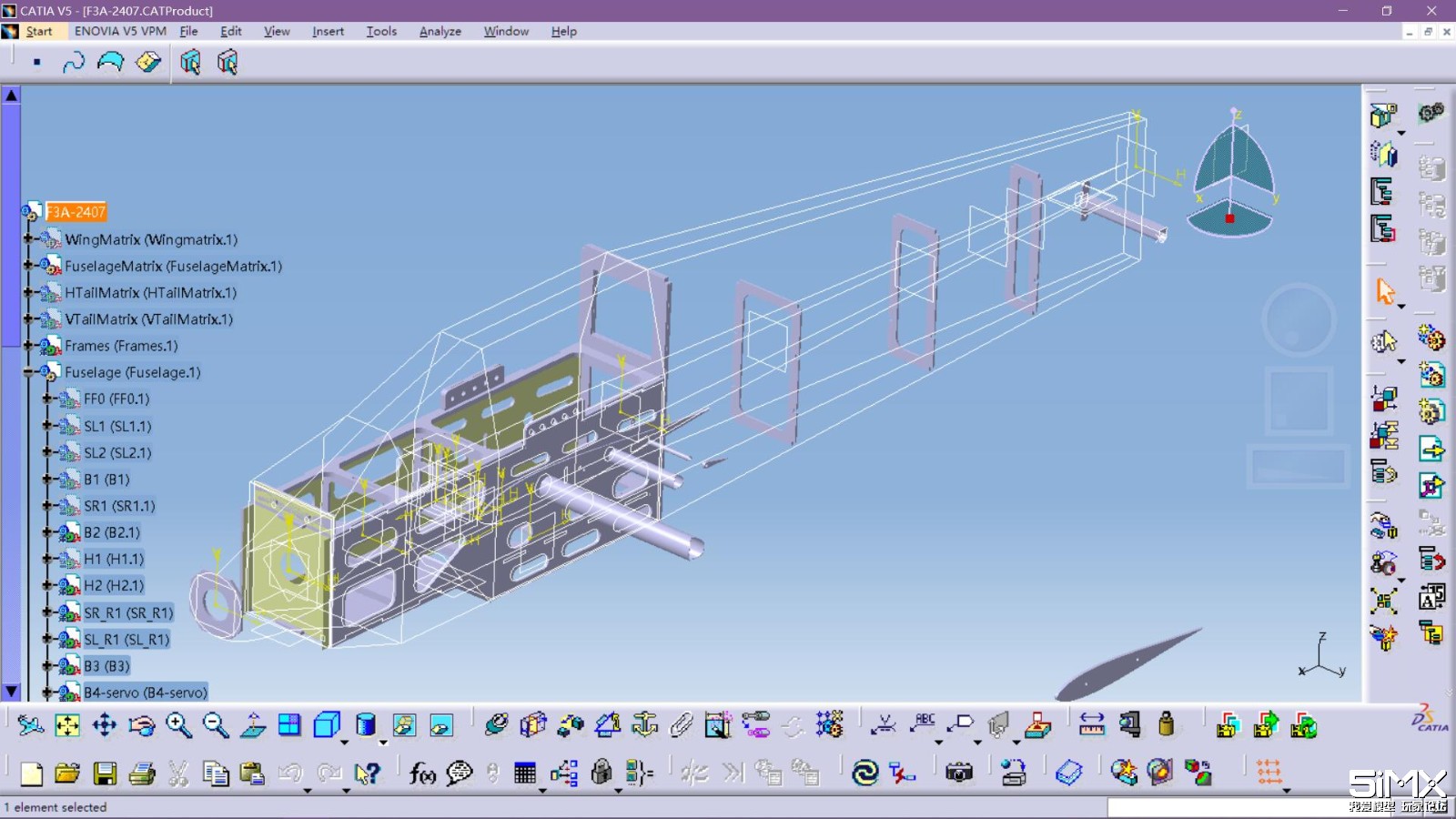Select SL_R1 (SL_R1) in the tree
Screen dimensions: 1456x819
pos(126,640)
